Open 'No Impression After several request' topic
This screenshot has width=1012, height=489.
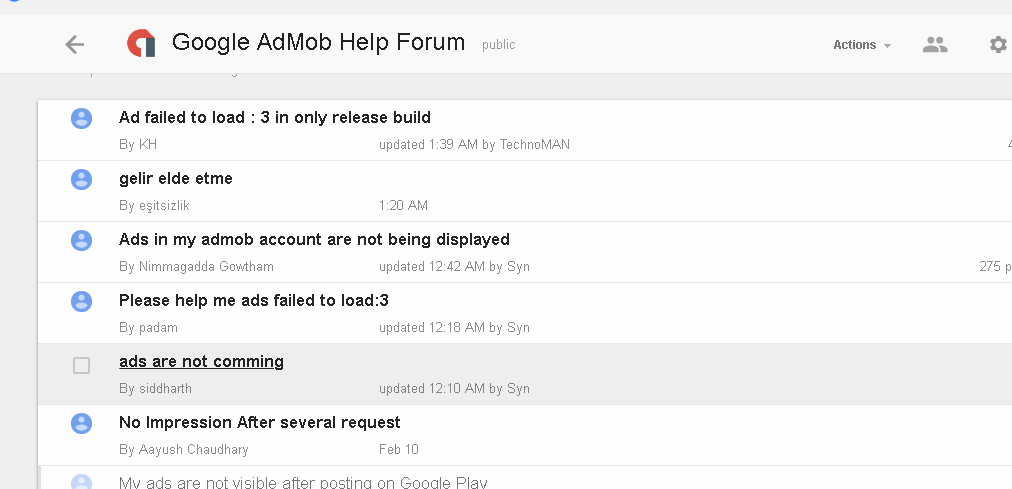point(259,423)
